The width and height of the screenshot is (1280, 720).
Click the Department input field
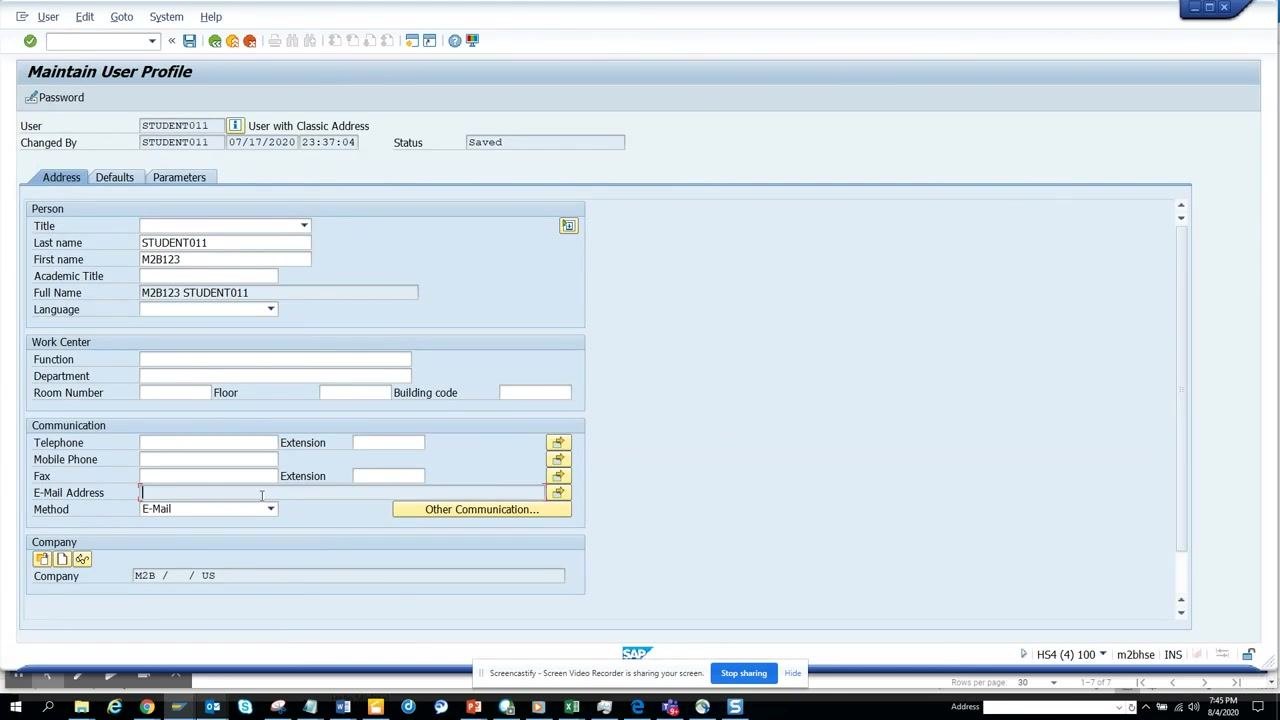275,376
